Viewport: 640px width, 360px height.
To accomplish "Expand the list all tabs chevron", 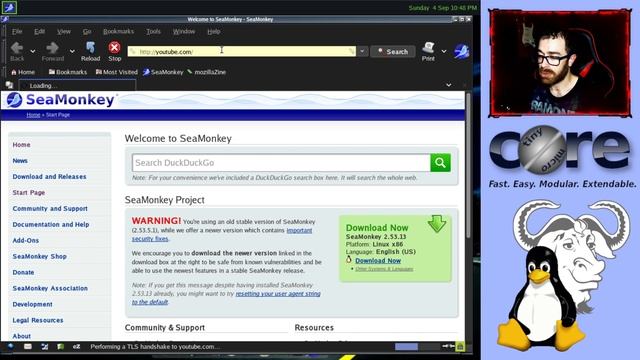I will tap(449, 85).
